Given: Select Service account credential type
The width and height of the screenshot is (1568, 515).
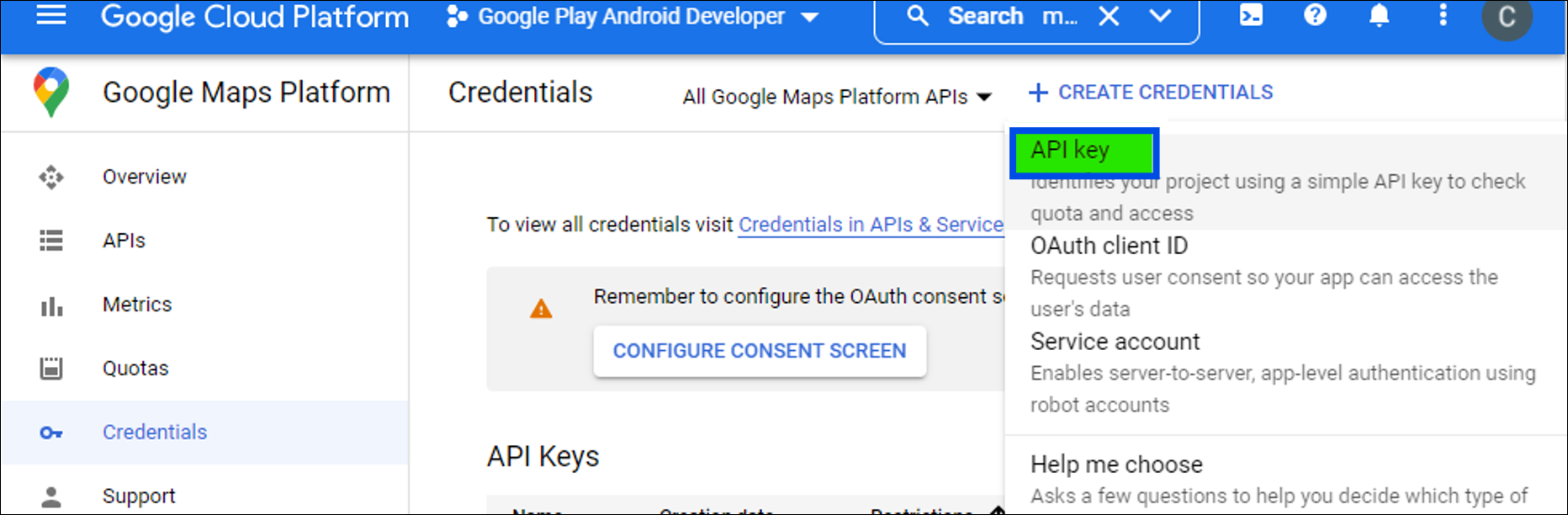Looking at the screenshot, I should (1115, 342).
